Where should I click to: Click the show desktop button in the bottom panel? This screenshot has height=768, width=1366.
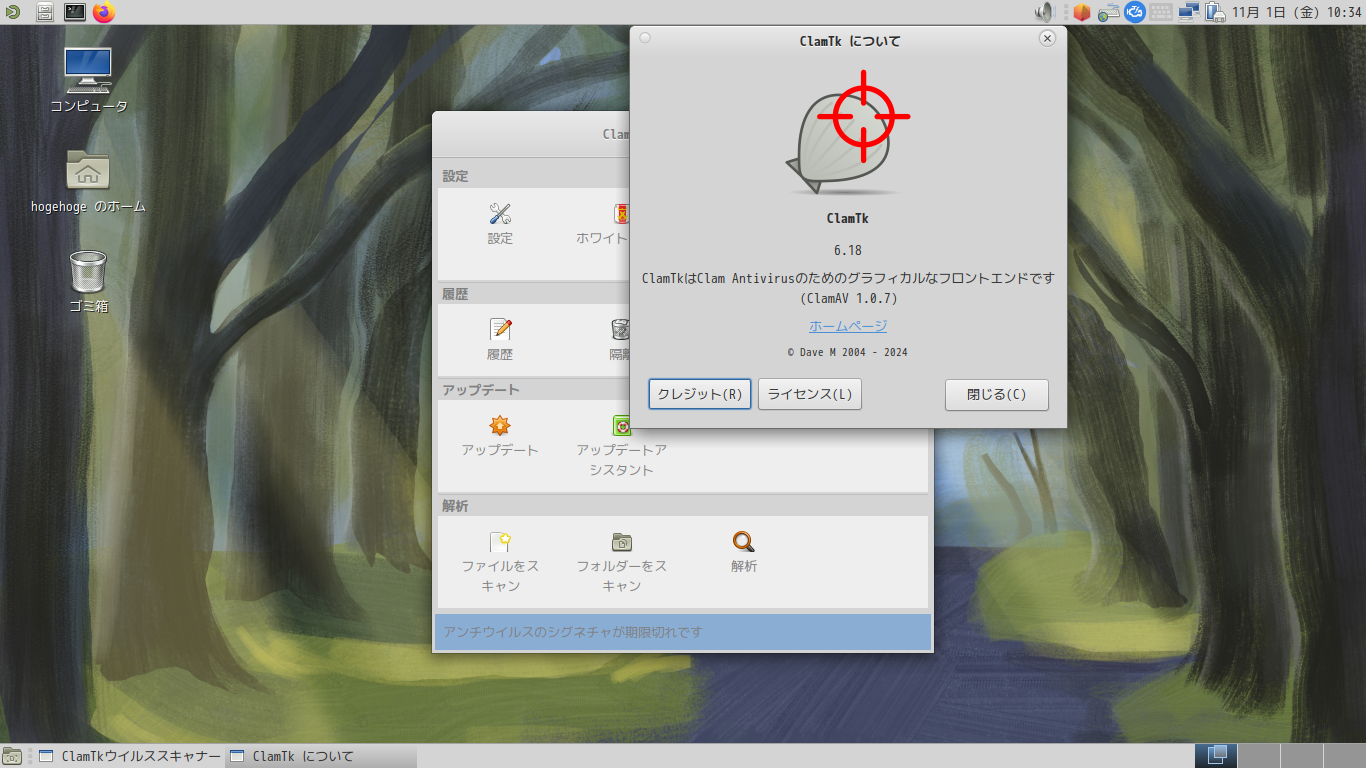click(12, 756)
